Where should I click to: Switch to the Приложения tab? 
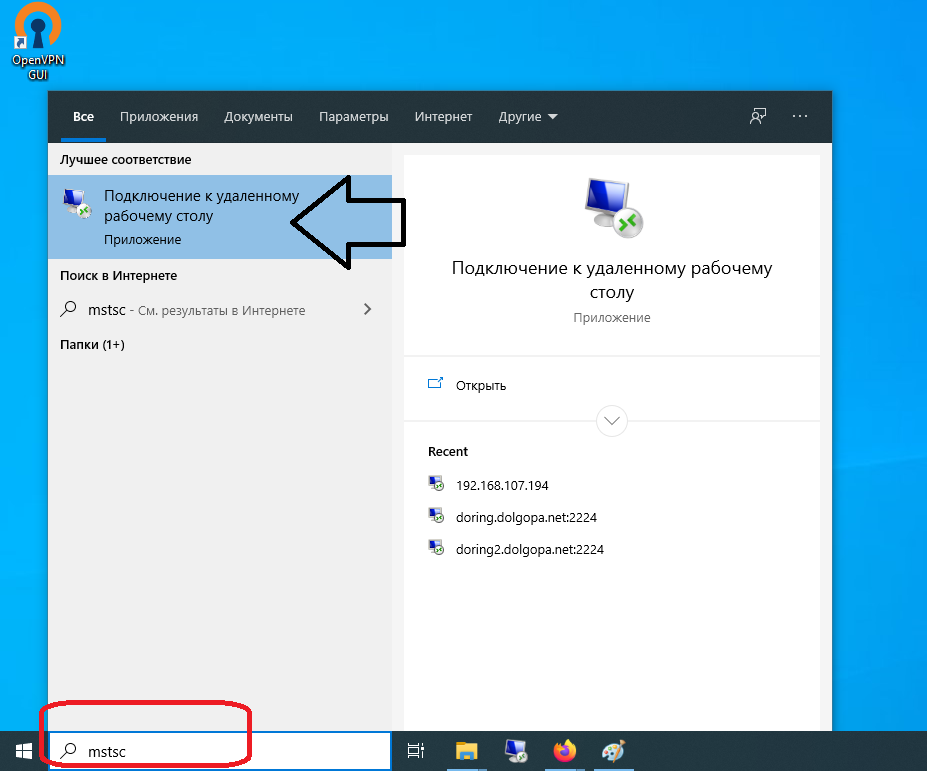click(x=159, y=117)
